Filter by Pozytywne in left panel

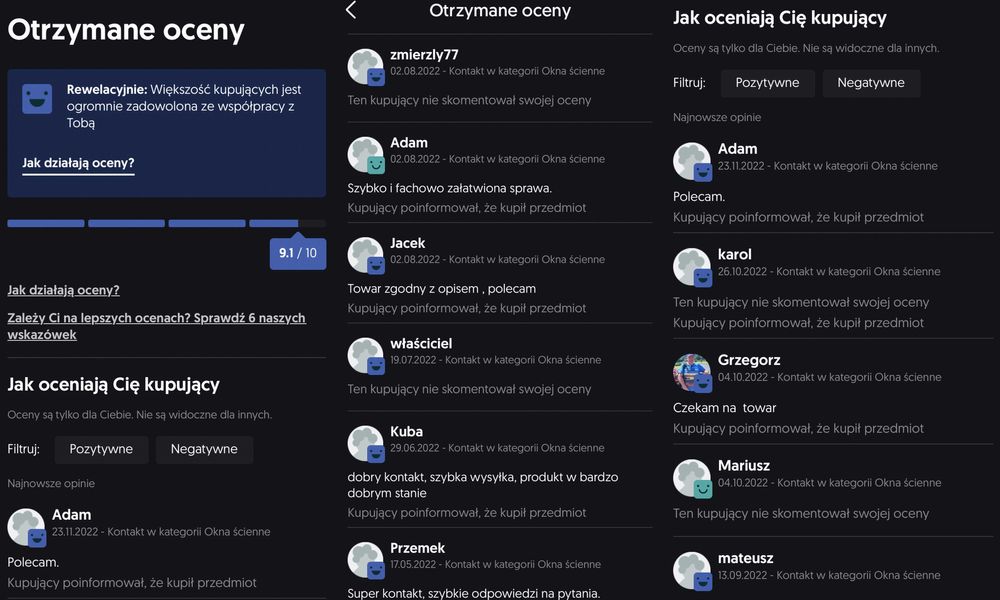tap(101, 449)
